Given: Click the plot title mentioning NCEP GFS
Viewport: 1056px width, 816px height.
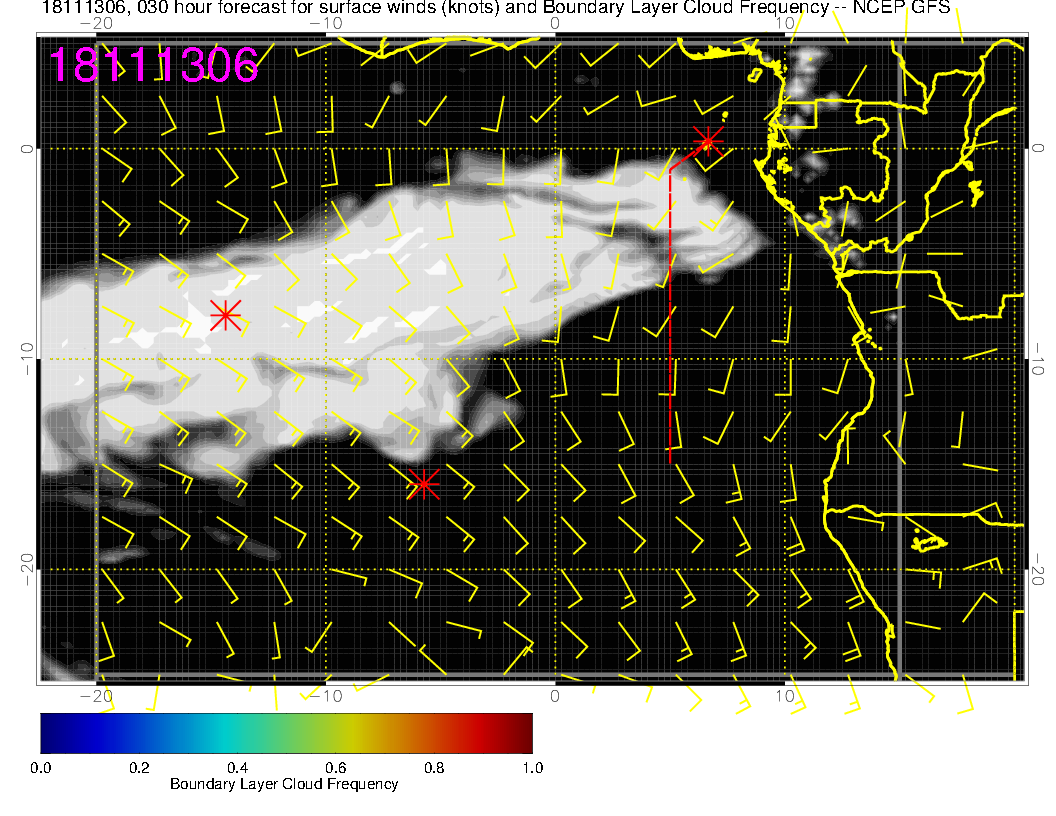Looking at the screenshot, I should click(496, 7).
